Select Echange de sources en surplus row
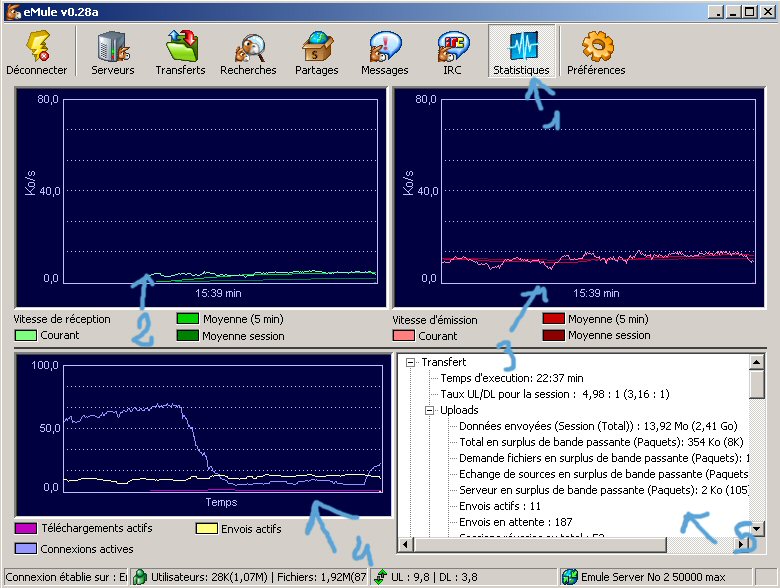 pos(603,474)
